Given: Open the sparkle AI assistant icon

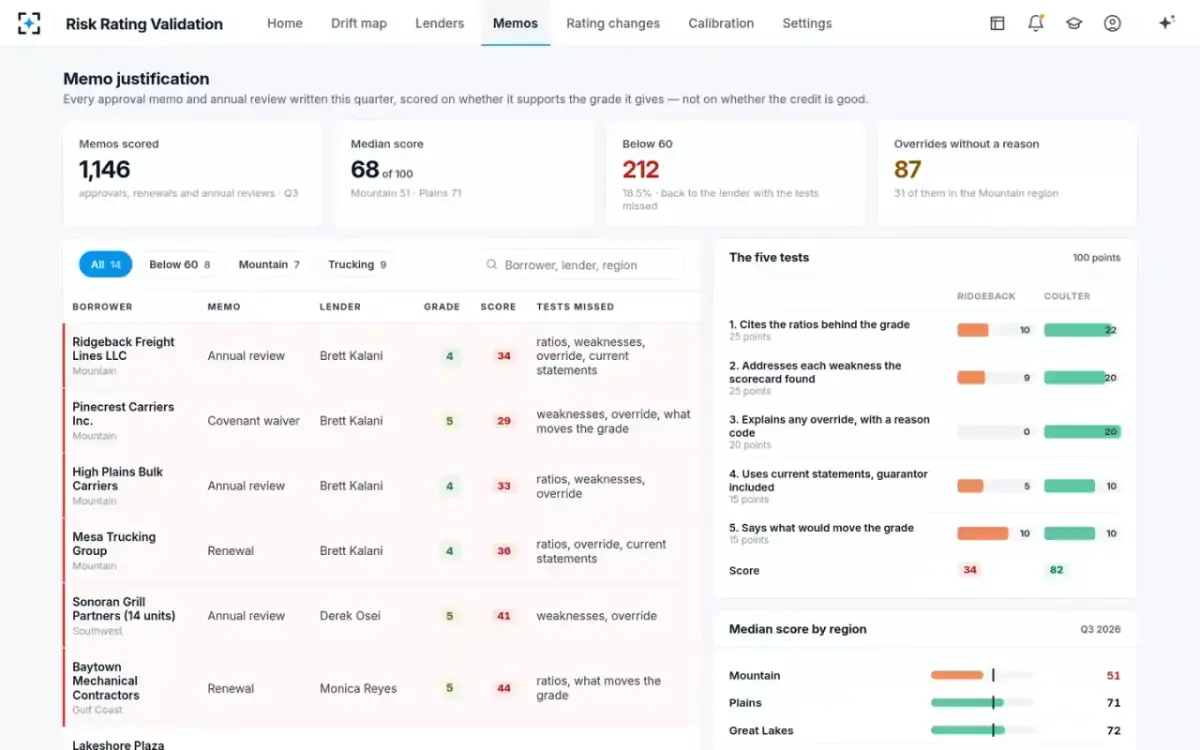Looking at the screenshot, I should (1166, 23).
